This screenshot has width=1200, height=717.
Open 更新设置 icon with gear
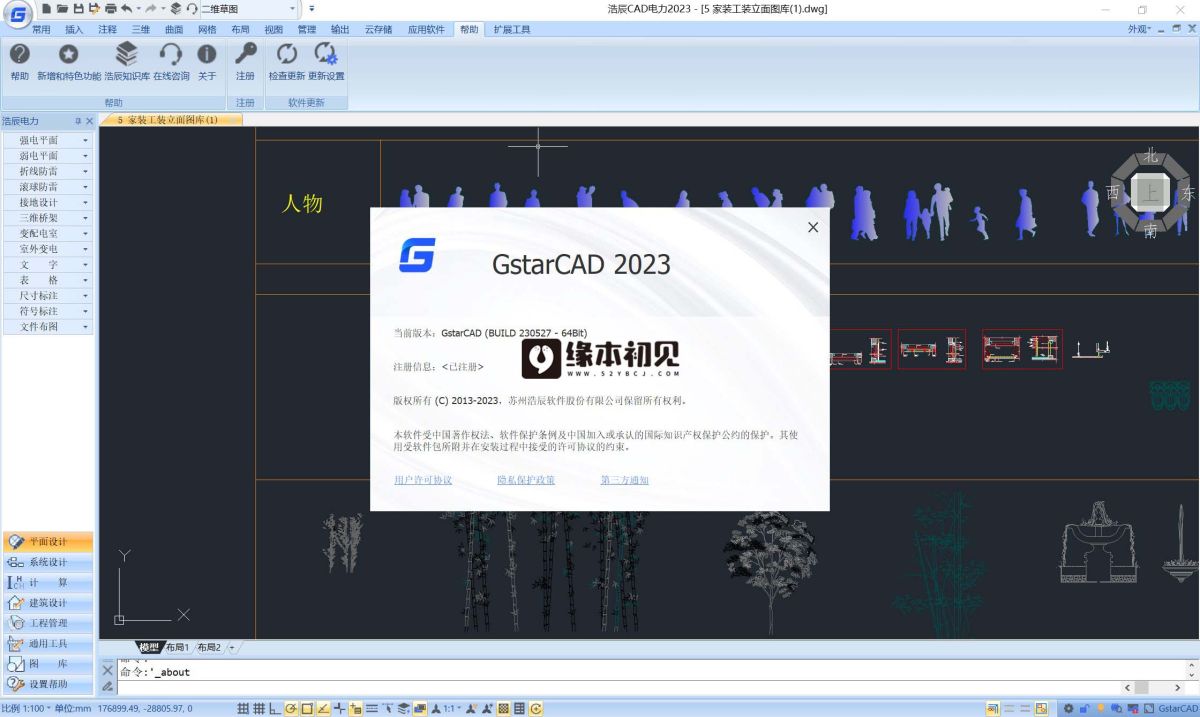click(326, 54)
